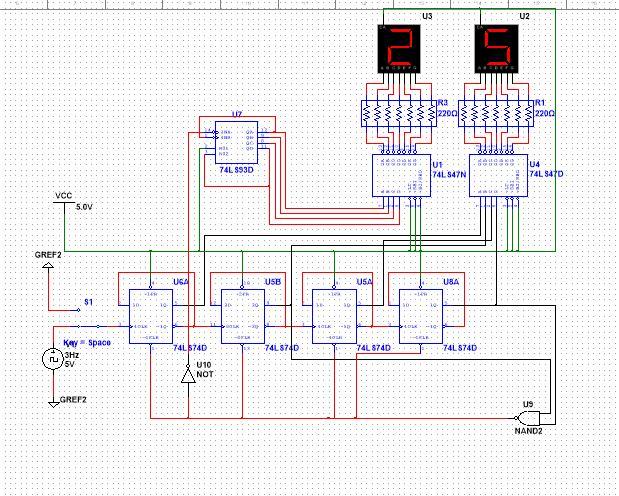Viewport: 619px width, 496px height.
Task: Select the U10 NOT gate triangle
Action: tap(188, 375)
